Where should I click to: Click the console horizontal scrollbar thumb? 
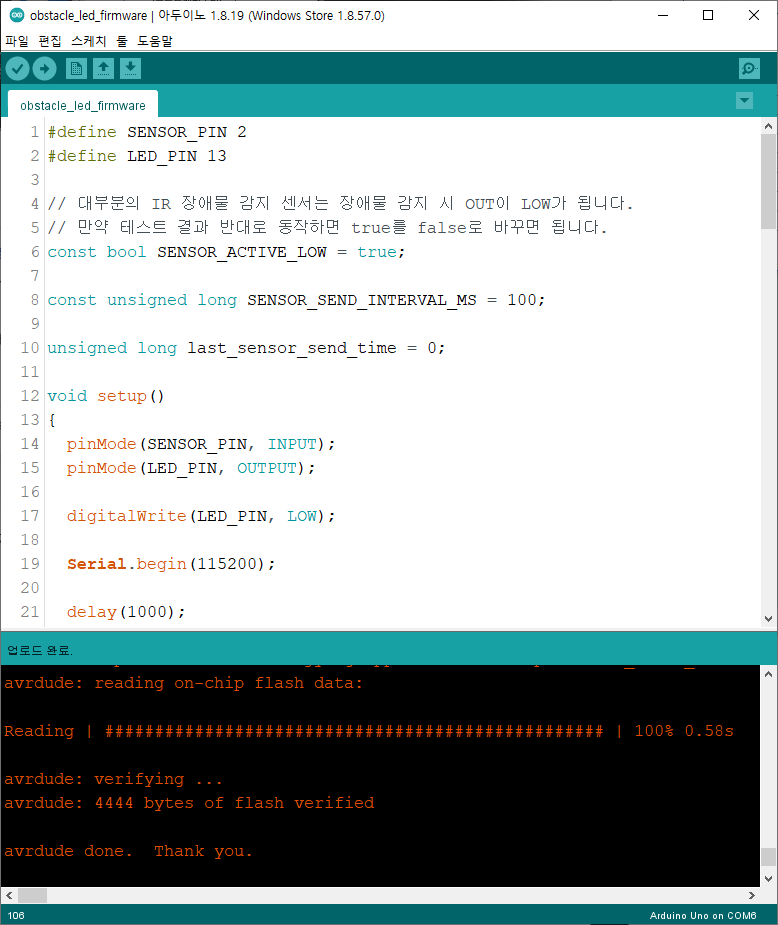[32, 896]
